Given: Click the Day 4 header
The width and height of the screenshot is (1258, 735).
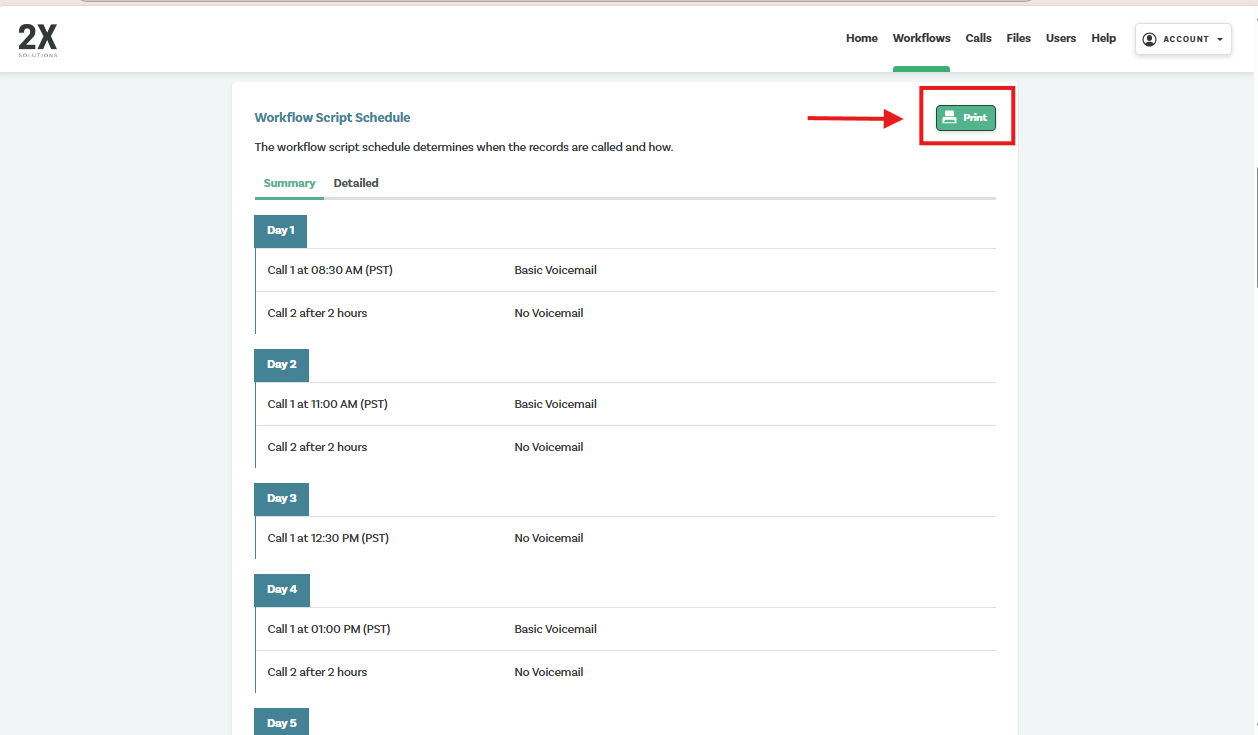Looking at the screenshot, I should pos(282,590).
